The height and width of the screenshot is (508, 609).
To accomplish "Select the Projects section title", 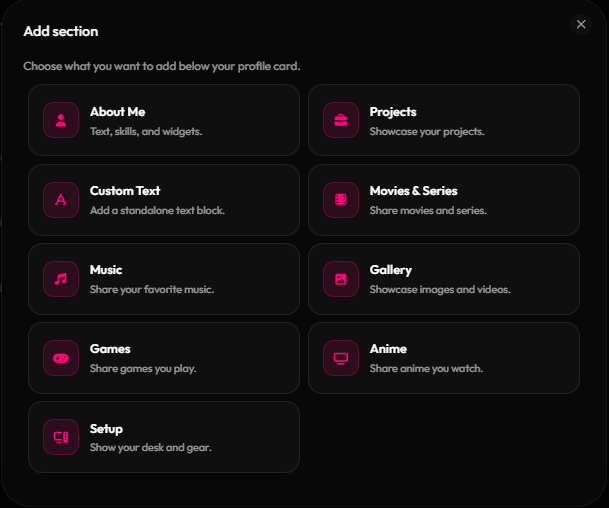I will point(393,112).
